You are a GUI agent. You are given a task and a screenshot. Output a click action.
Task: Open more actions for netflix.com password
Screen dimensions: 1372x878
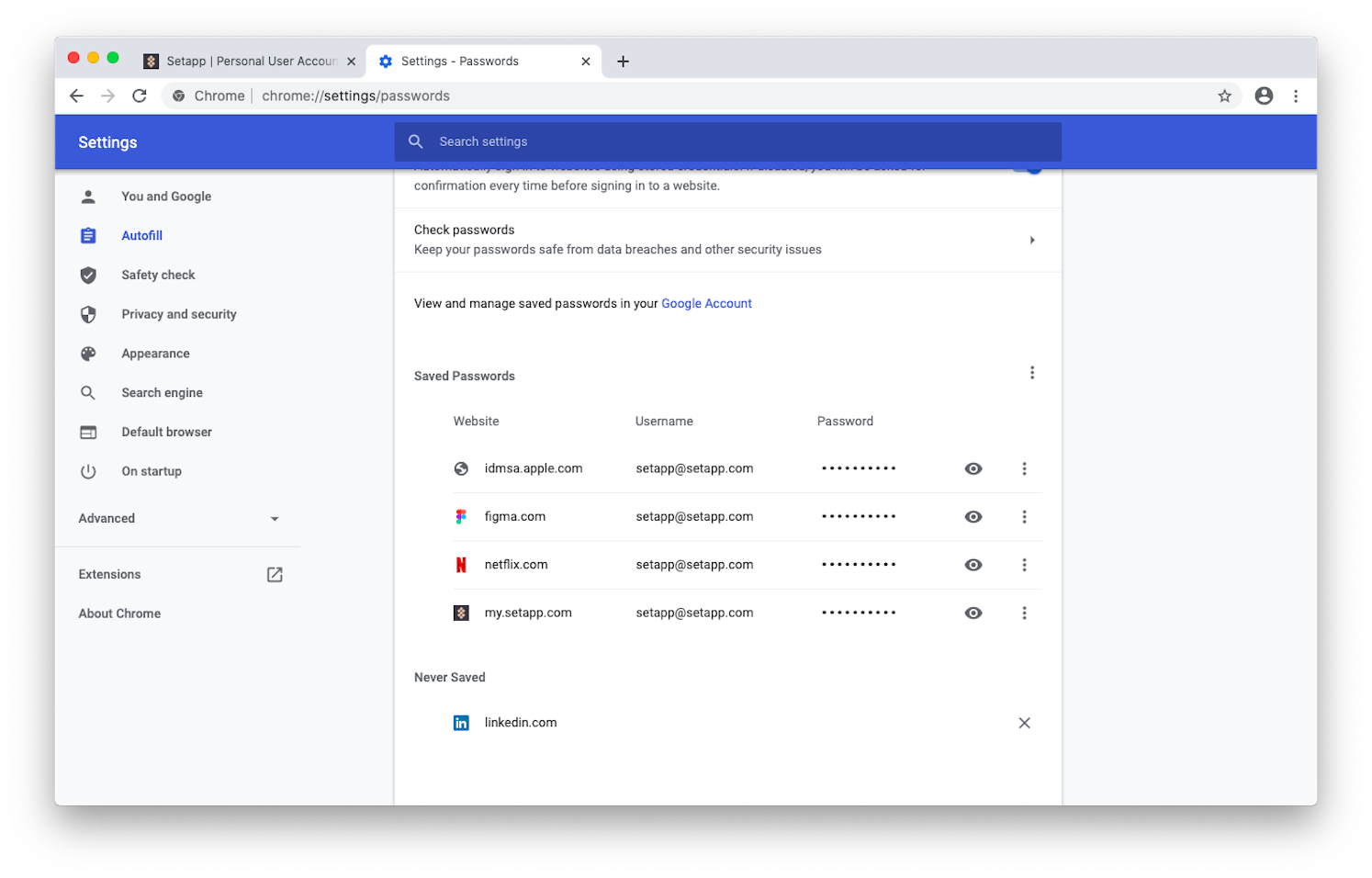(1024, 565)
